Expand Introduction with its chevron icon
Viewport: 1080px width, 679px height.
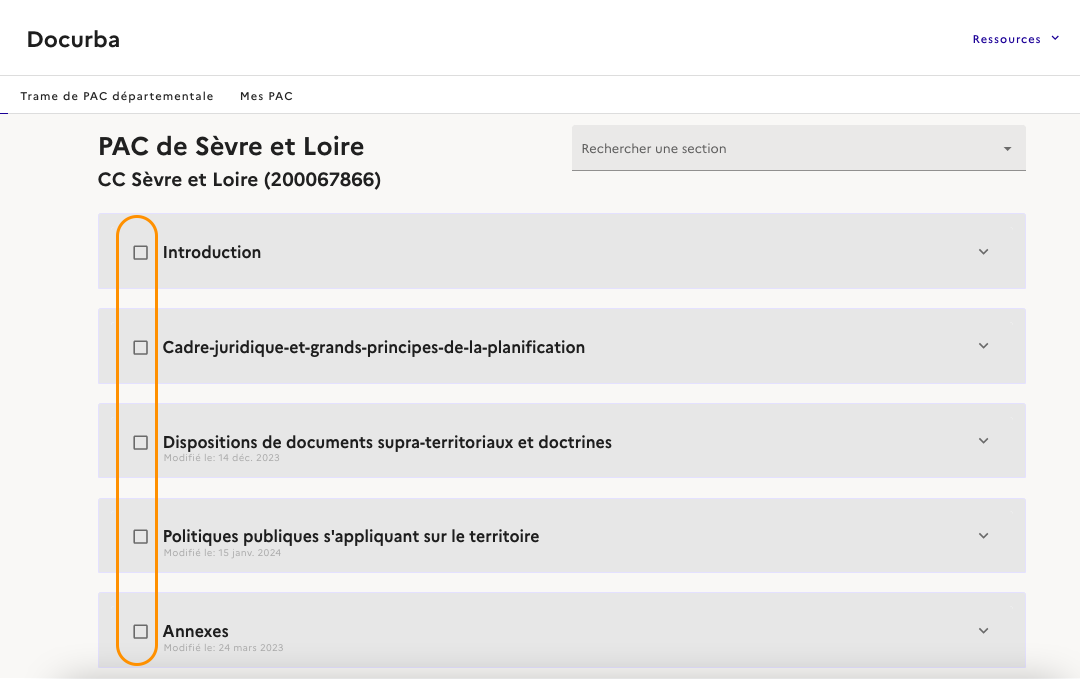click(983, 252)
